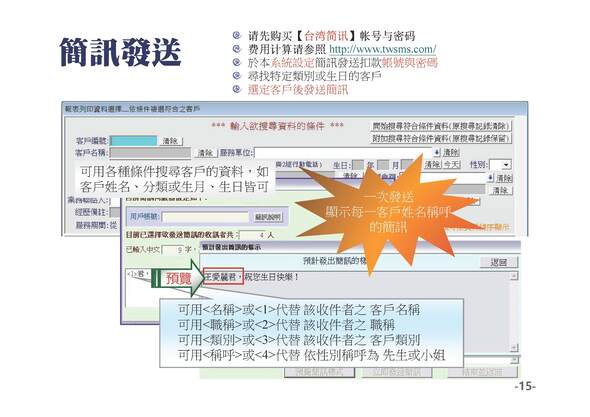
Task: Click 清除 right of 服務單位 dropdown
Action: coord(451,152)
